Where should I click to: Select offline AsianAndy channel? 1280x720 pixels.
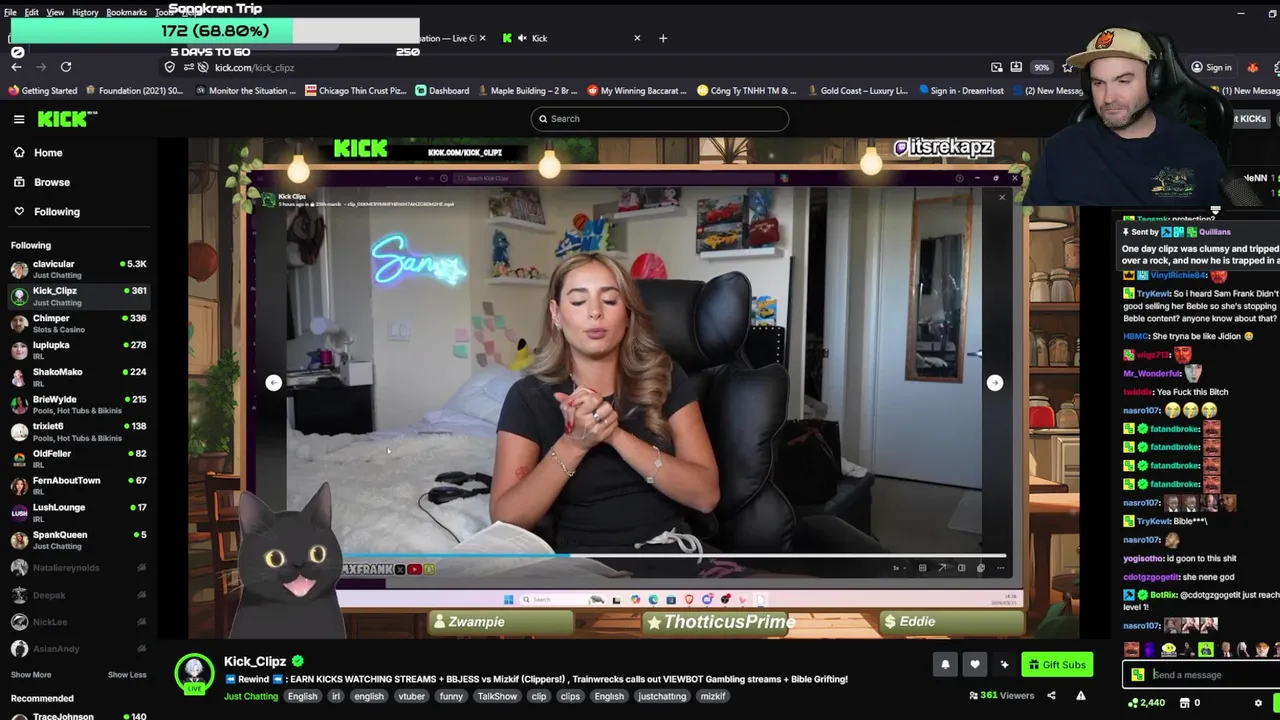pyautogui.click(x=78, y=649)
